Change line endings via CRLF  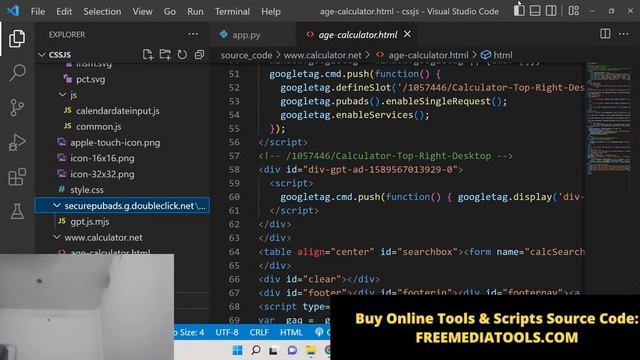coord(259,333)
